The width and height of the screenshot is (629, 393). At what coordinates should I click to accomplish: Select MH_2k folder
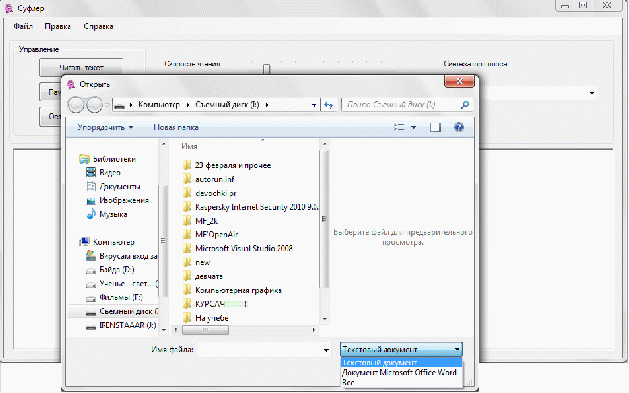tap(200, 221)
